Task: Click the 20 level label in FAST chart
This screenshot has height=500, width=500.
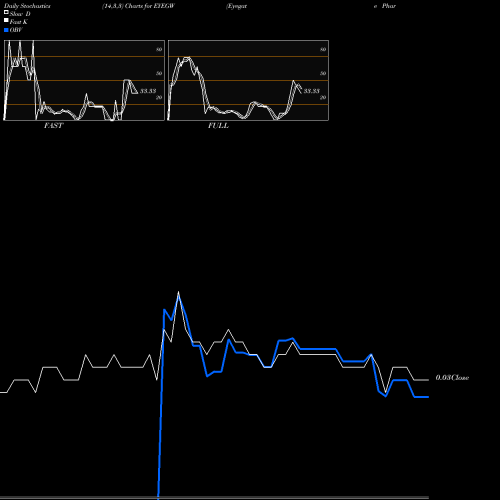Action: coord(159,97)
